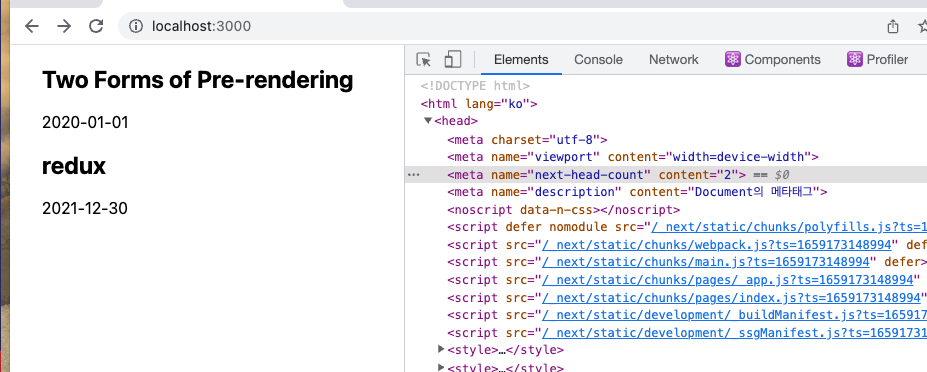
Task: Open the pages/_app.js script link
Action: tap(728, 279)
